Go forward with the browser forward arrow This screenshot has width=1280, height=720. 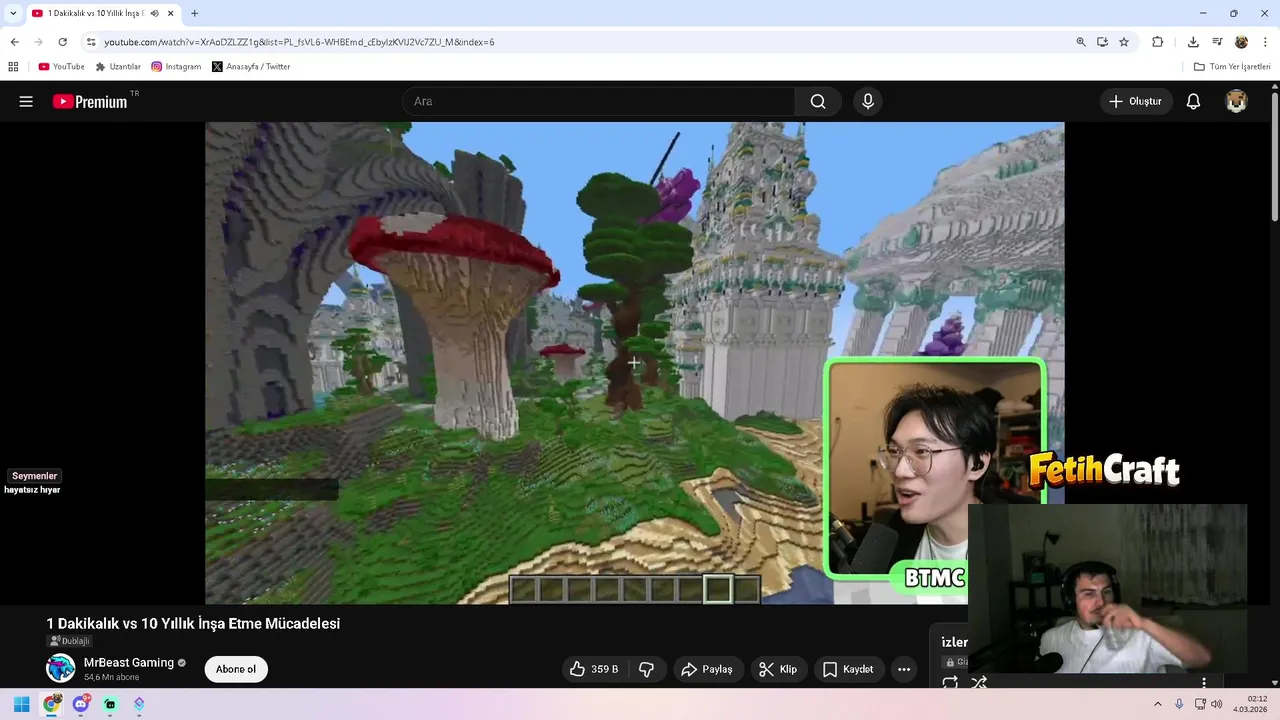[x=38, y=42]
